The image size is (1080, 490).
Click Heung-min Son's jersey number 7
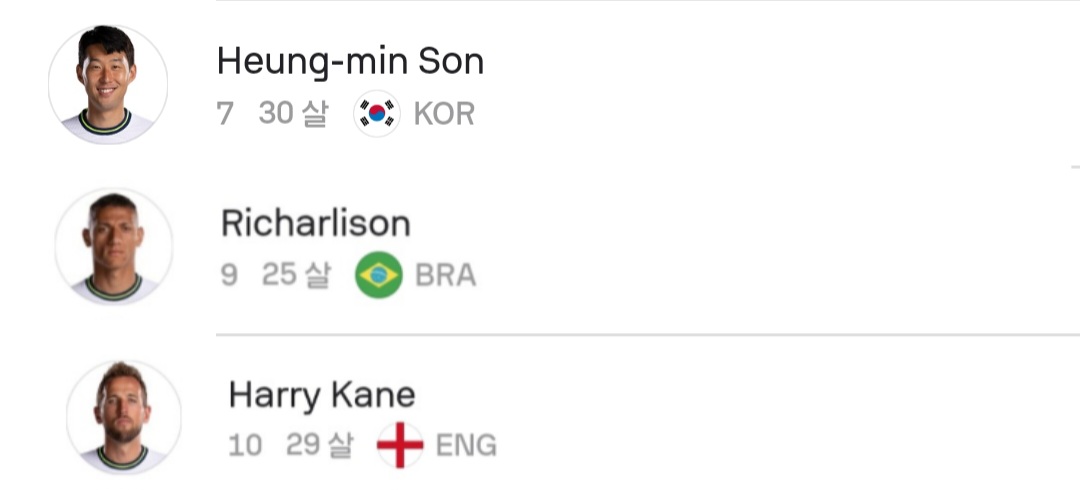pyautogui.click(x=225, y=114)
